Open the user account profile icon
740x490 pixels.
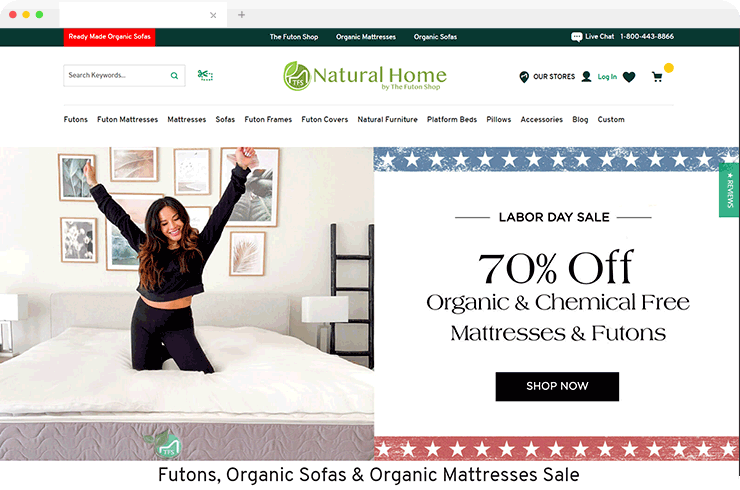pos(586,76)
